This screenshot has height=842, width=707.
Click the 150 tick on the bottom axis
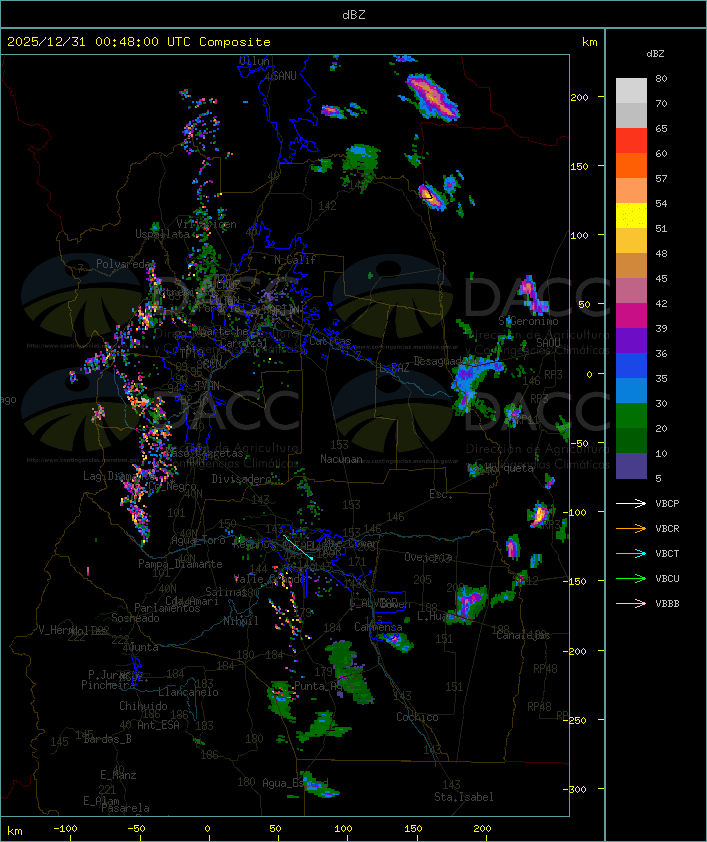[x=413, y=829]
